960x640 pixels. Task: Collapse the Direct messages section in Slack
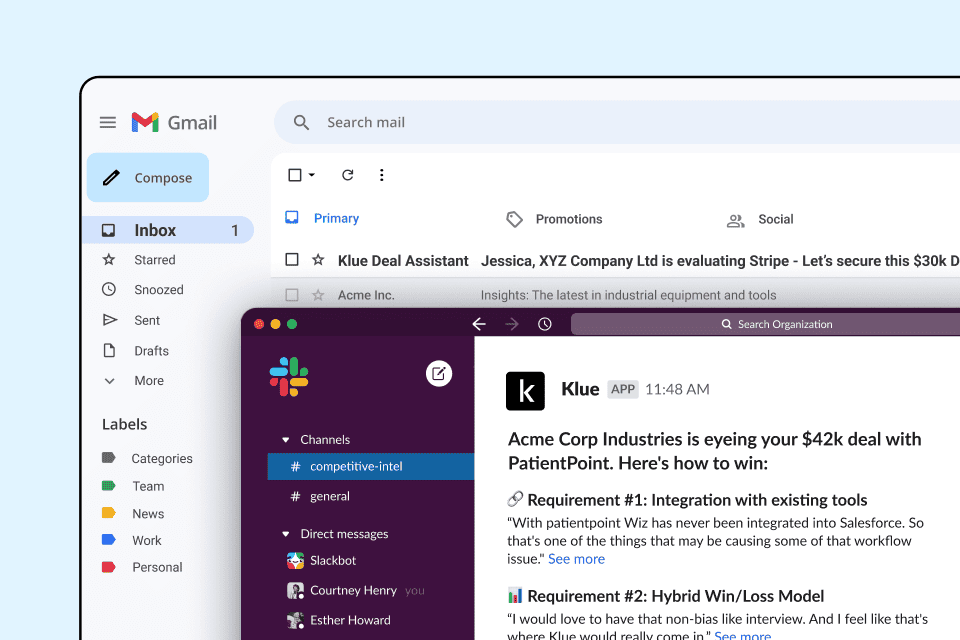[285, 534]
